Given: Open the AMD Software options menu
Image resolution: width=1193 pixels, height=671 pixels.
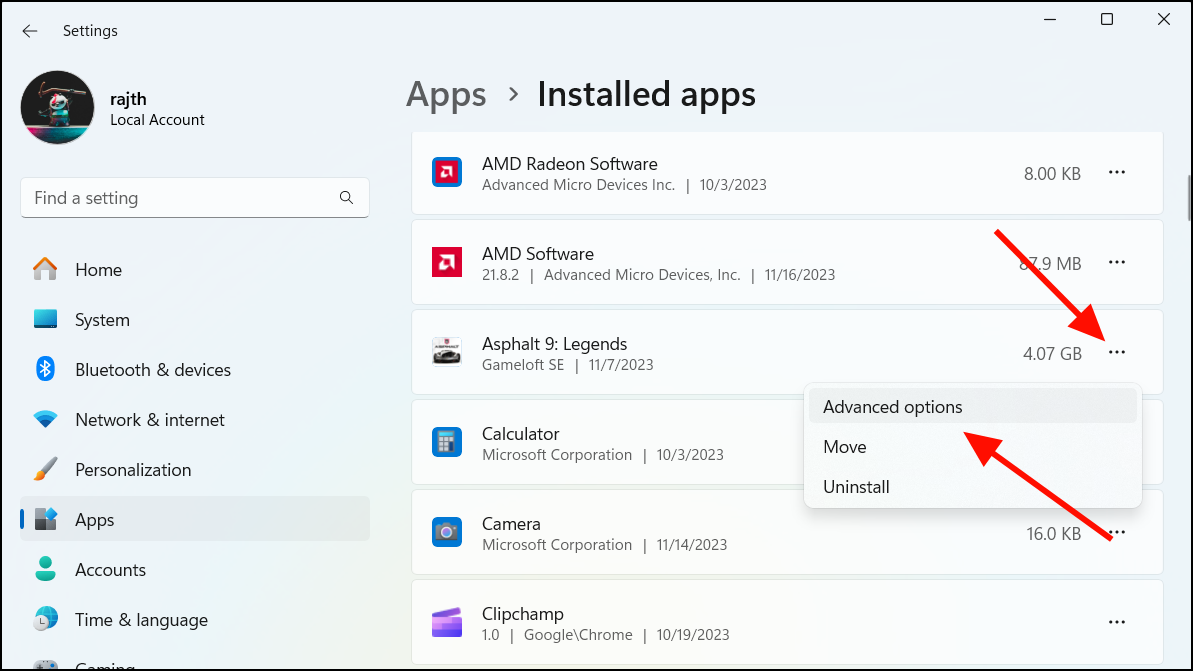Looking at the screenshot, I should point(1116,262).
